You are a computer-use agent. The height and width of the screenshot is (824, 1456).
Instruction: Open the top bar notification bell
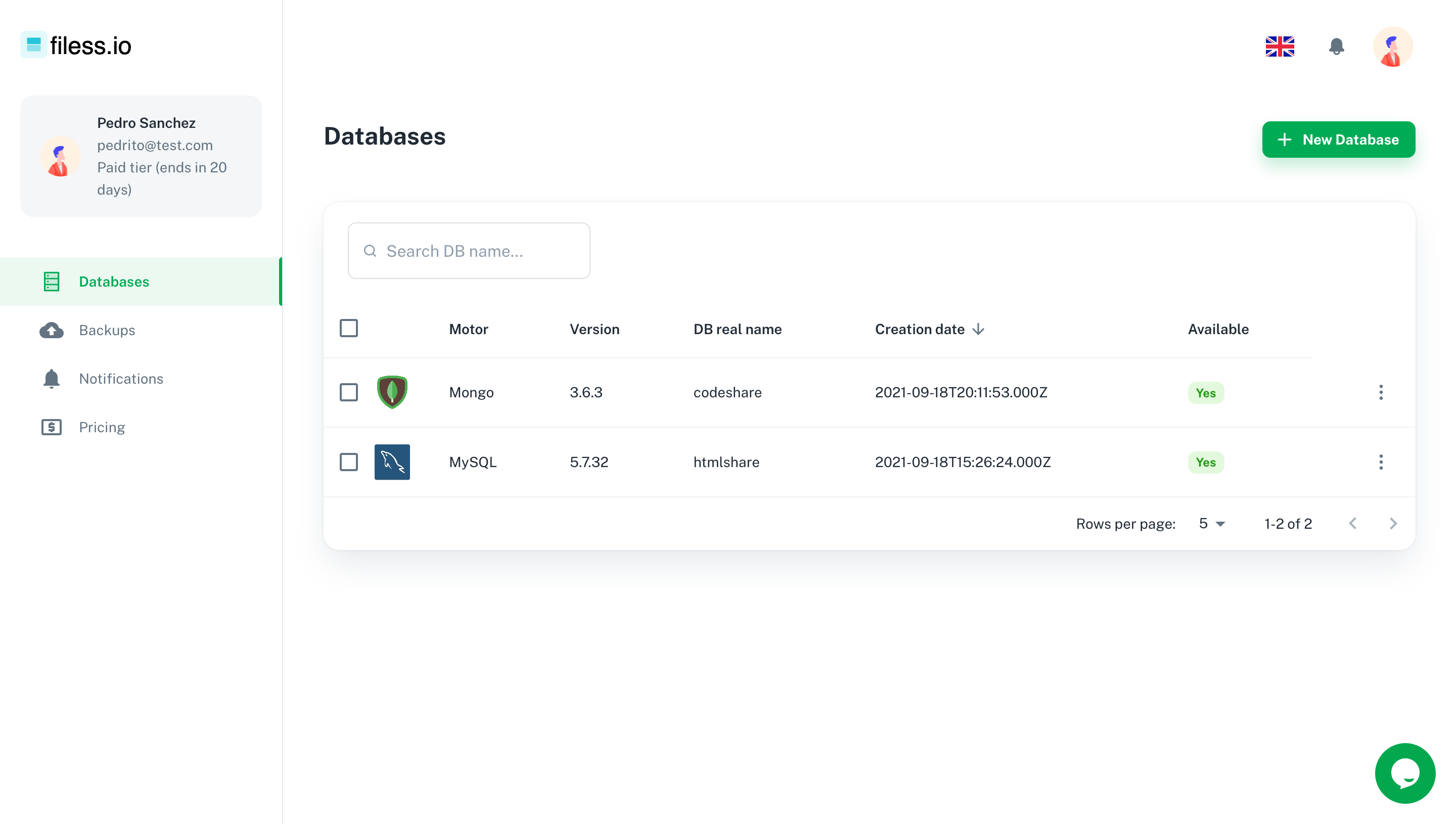click(1336, 47)
